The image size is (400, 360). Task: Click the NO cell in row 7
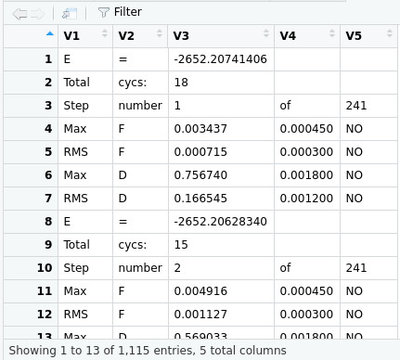pos(370,198)
